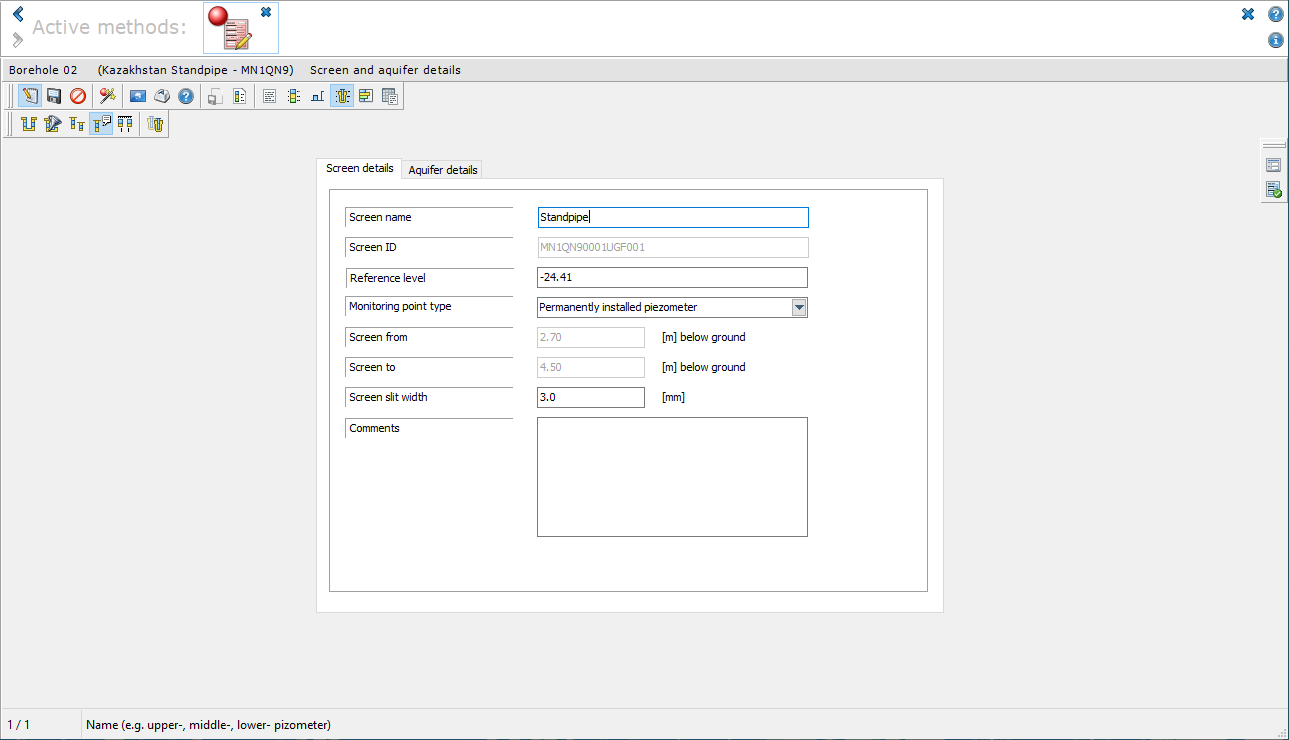Click the 'Active methods:' heading text

tap(109, 27)
